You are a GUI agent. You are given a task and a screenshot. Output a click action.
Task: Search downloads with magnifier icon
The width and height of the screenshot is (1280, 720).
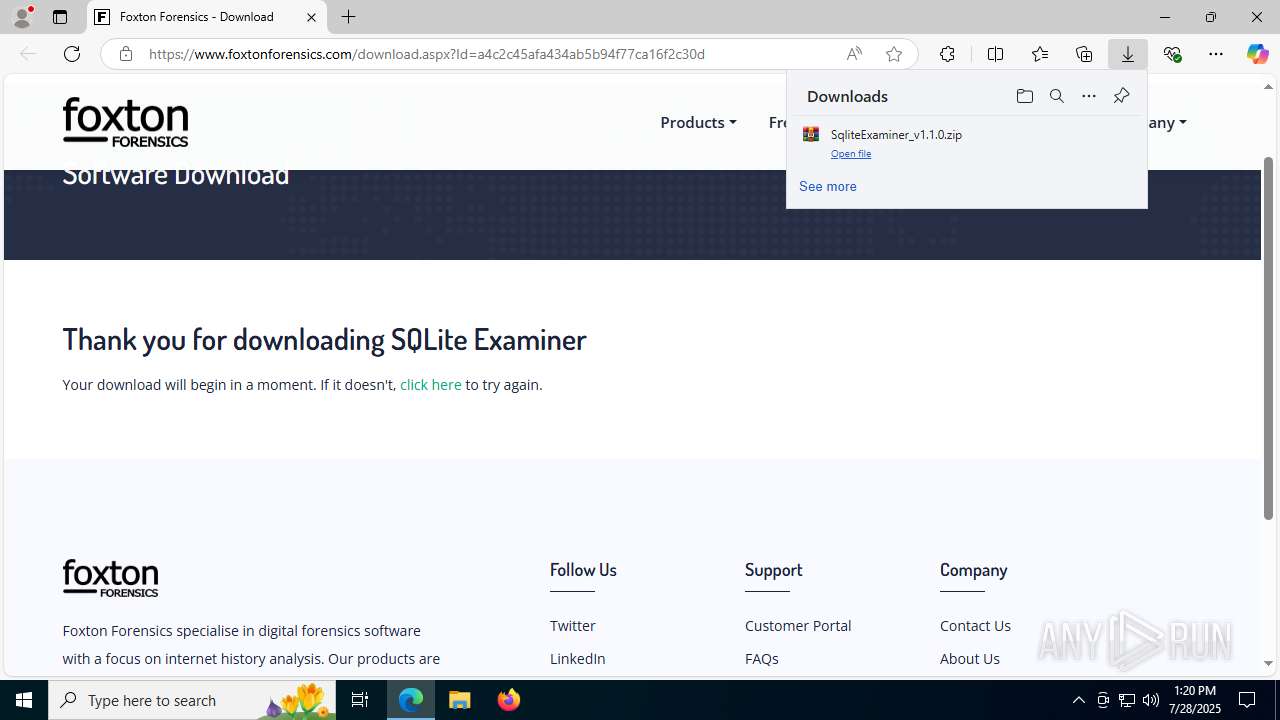coord(1056,96)
